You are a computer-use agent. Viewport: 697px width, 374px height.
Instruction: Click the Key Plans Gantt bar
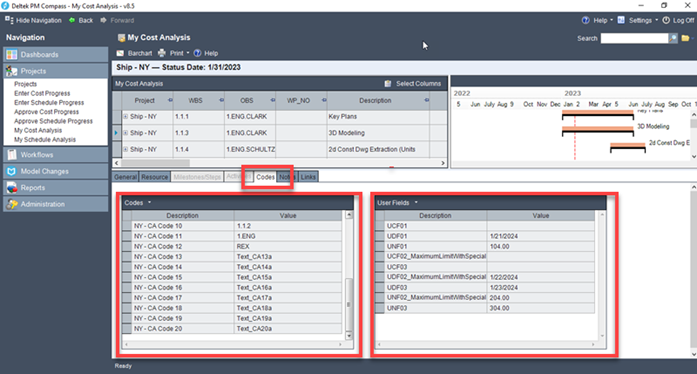(598, 114)
